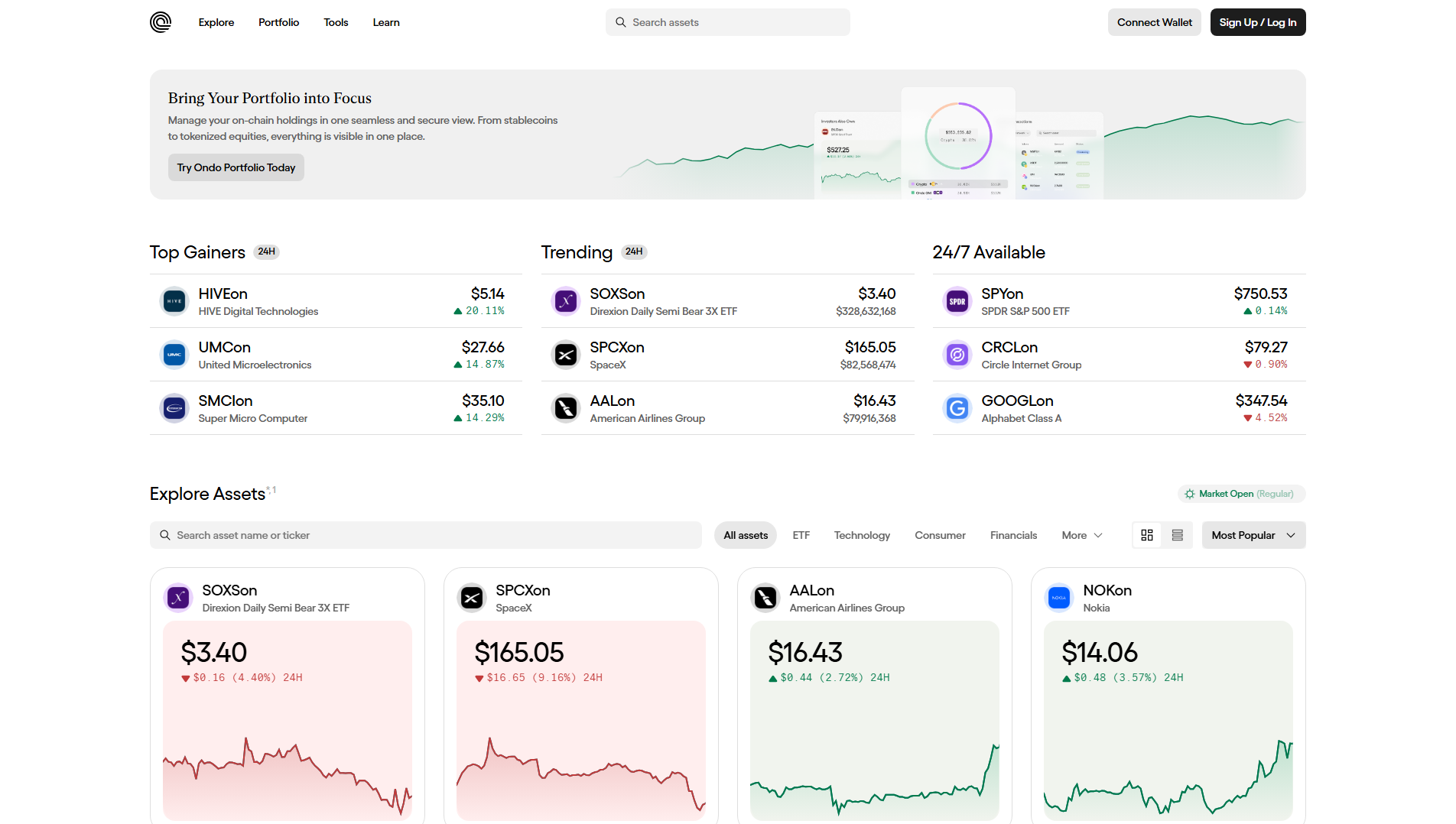The height and width of the screenshot is (824, 1456).
Task: Open UMCon United Microelectronics name
Action: click(x=225, y=348)
